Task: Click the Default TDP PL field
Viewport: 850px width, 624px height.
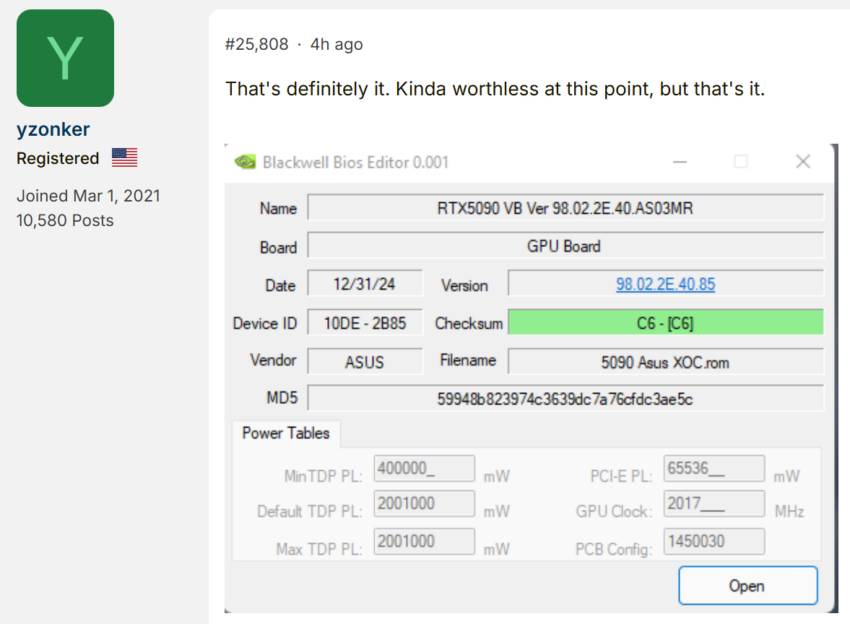Action: click(x=424, y=504)
